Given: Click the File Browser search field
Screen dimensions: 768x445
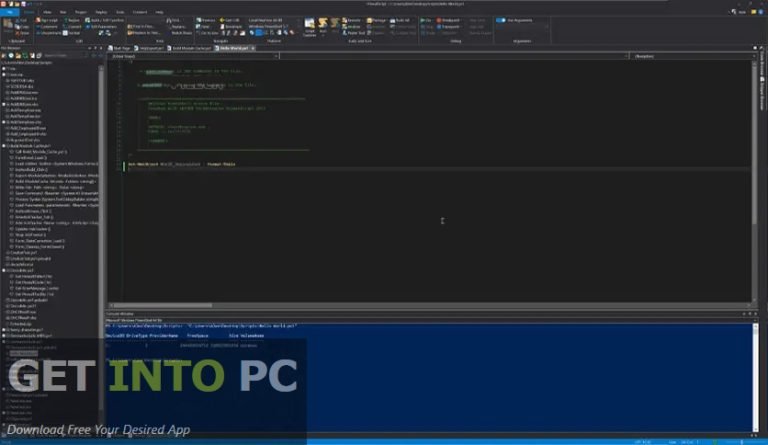Looking at the screenshot, I should pyautogui.click(x=66, y=56).
